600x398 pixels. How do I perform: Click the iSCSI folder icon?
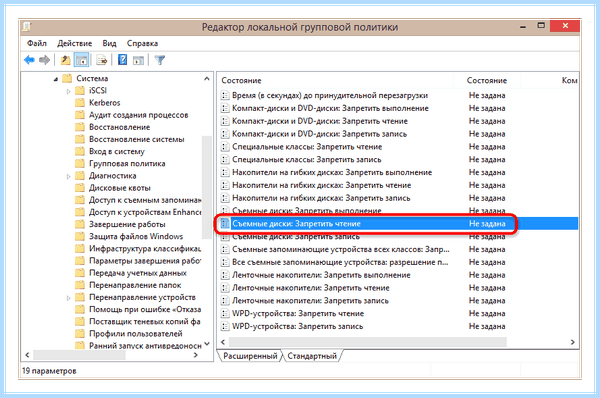(80, 91)
